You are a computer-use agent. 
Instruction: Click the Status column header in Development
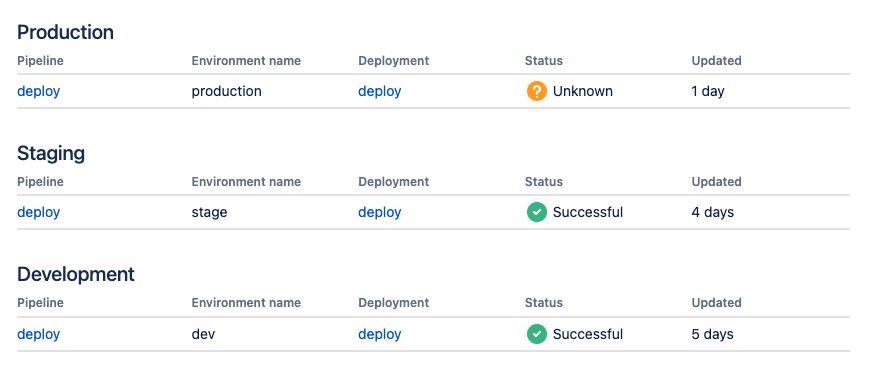click(544, 302)
